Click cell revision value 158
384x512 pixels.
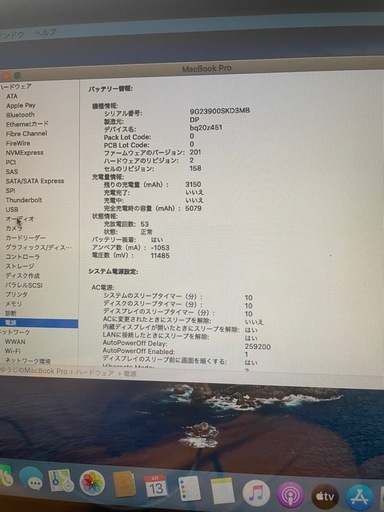pyautogui.click(x=195, y=168)
